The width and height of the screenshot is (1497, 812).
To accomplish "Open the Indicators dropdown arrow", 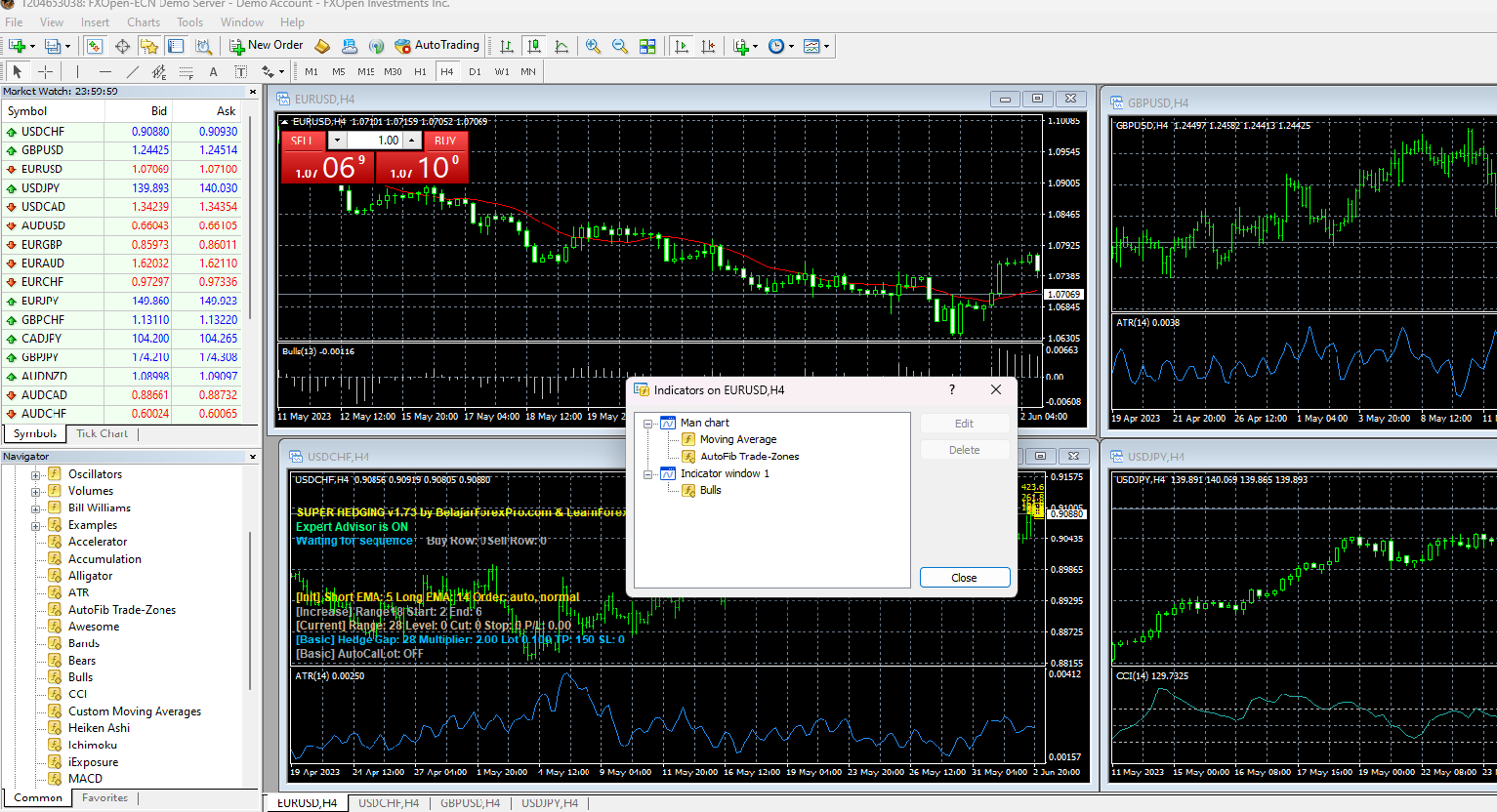I will 756,46.
